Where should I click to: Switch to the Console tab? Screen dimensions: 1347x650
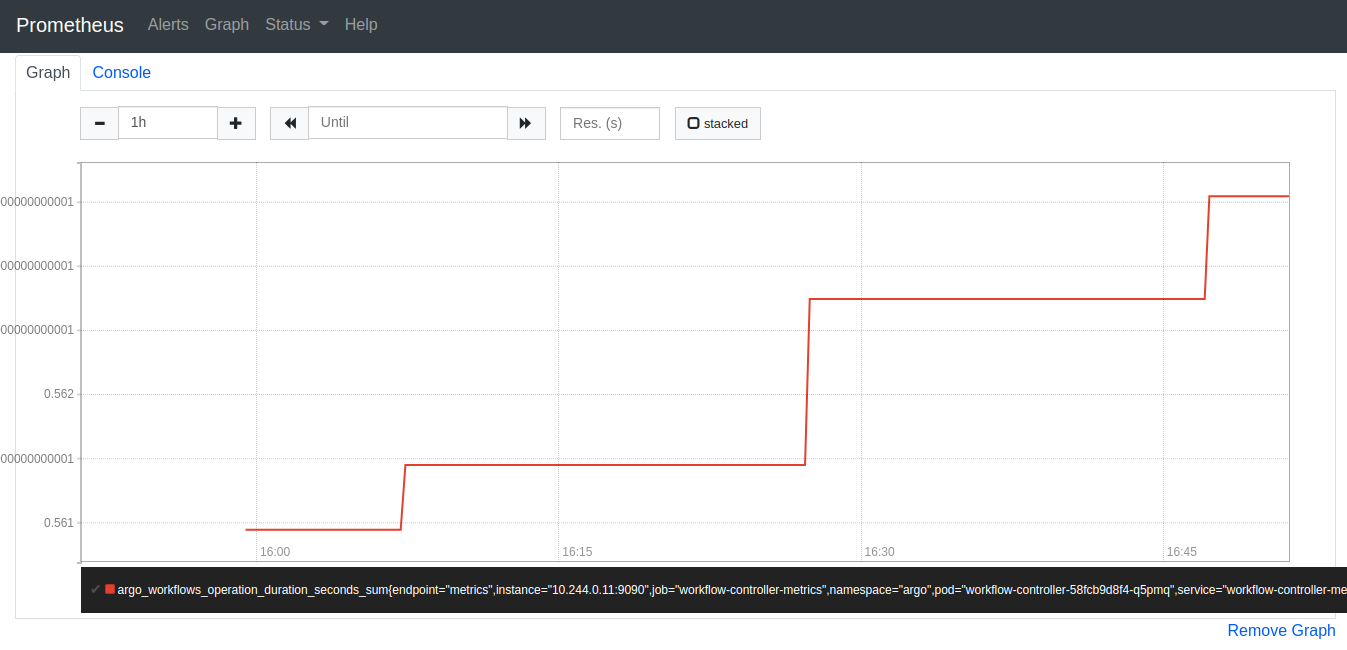click(x=121, y=72)
